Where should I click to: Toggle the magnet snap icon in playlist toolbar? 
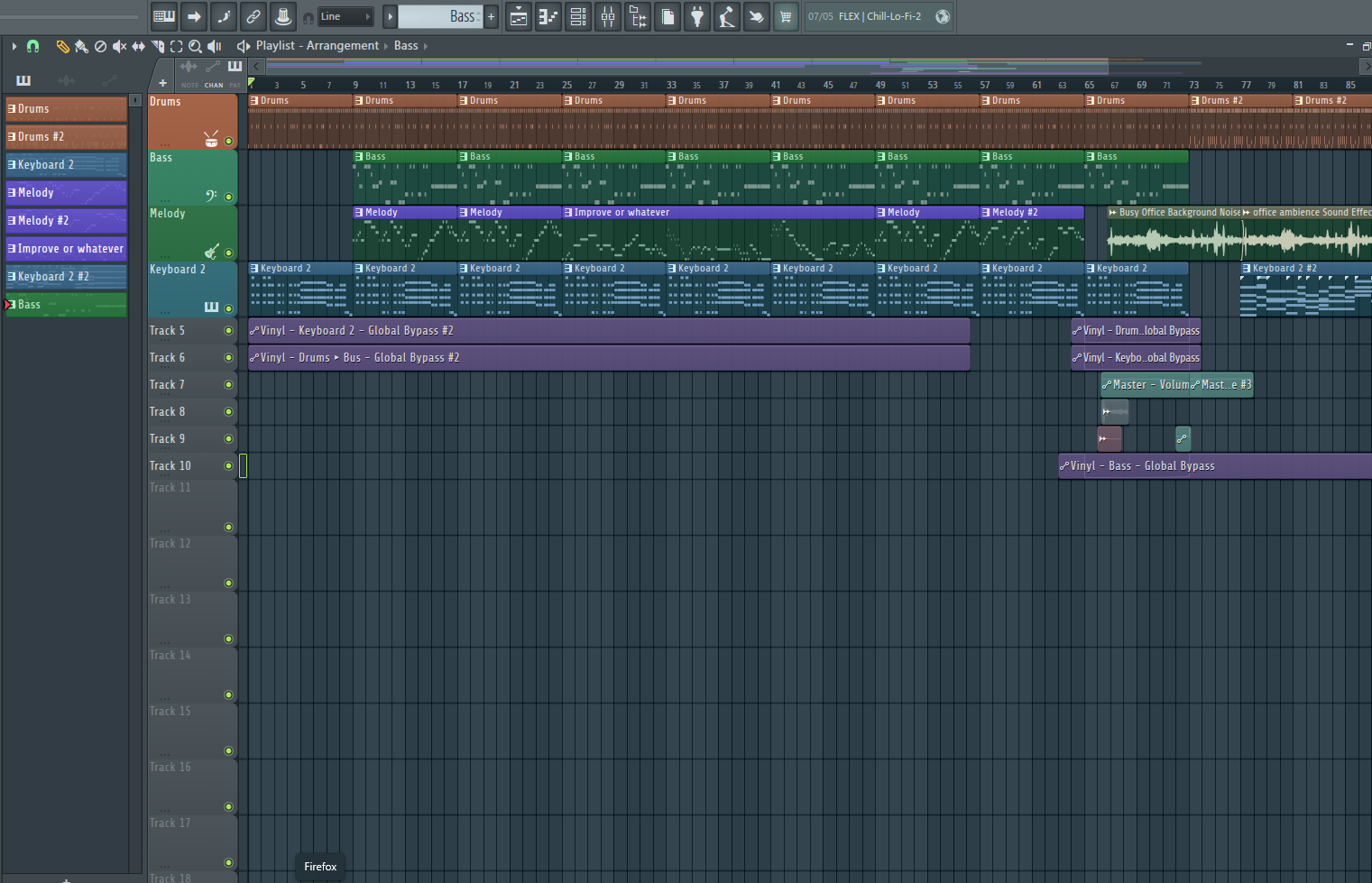33,46
